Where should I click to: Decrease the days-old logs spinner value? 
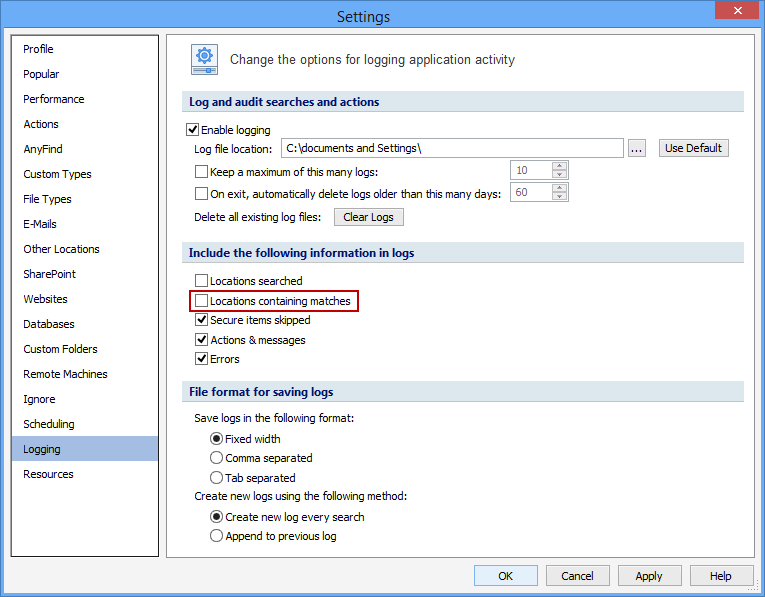[x=559, y=197]
